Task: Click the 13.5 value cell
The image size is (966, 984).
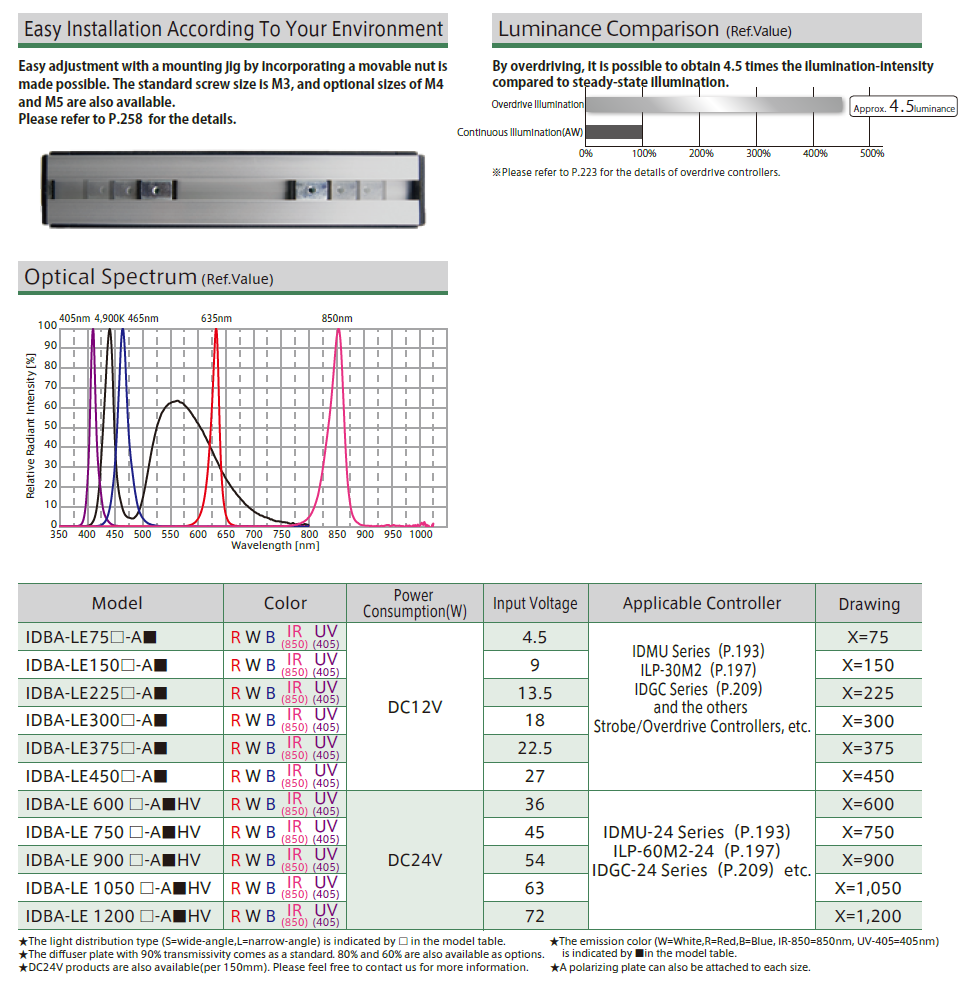Action: pos(535,693)
